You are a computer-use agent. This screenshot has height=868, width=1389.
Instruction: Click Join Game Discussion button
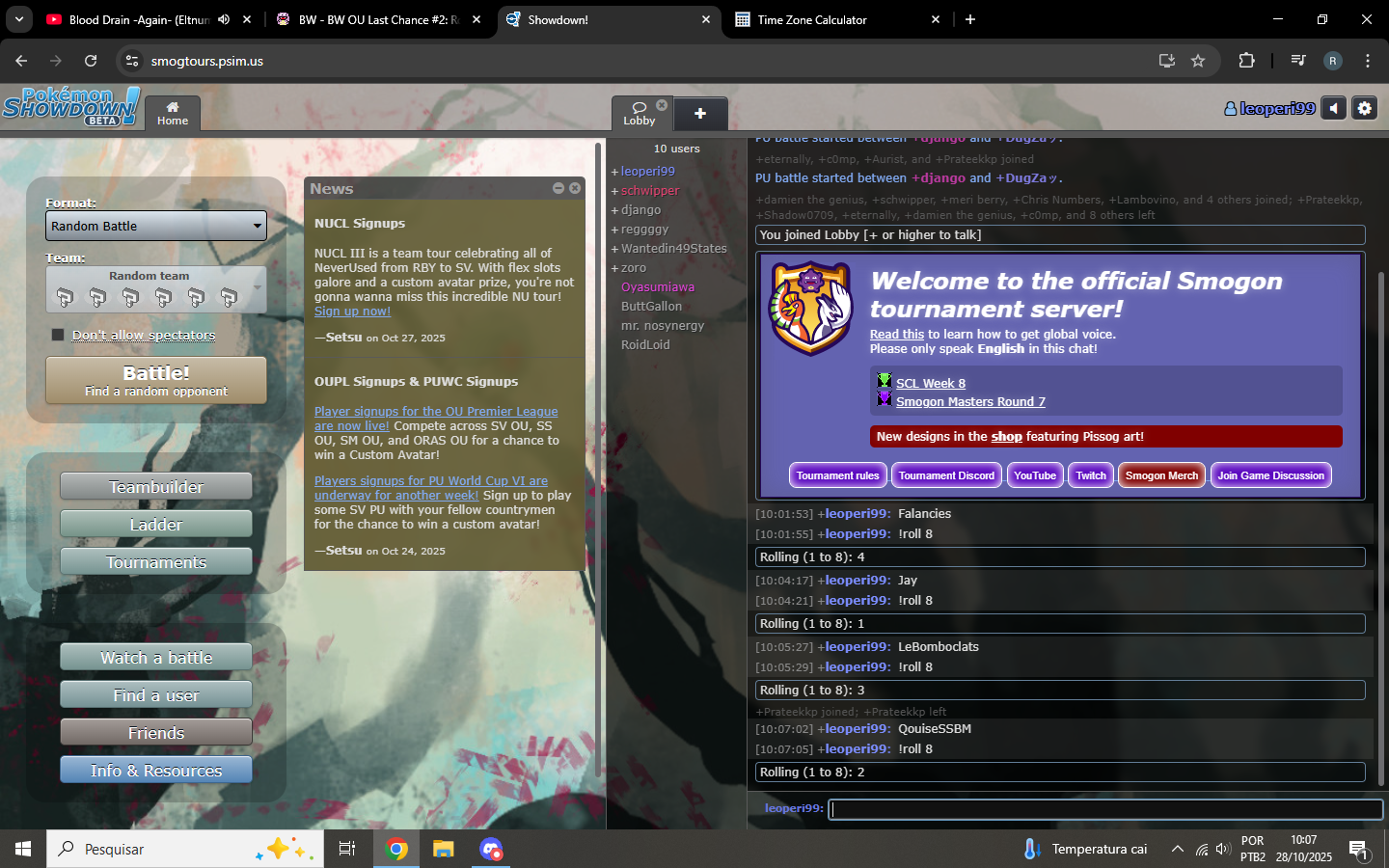tap(1270, 475)
